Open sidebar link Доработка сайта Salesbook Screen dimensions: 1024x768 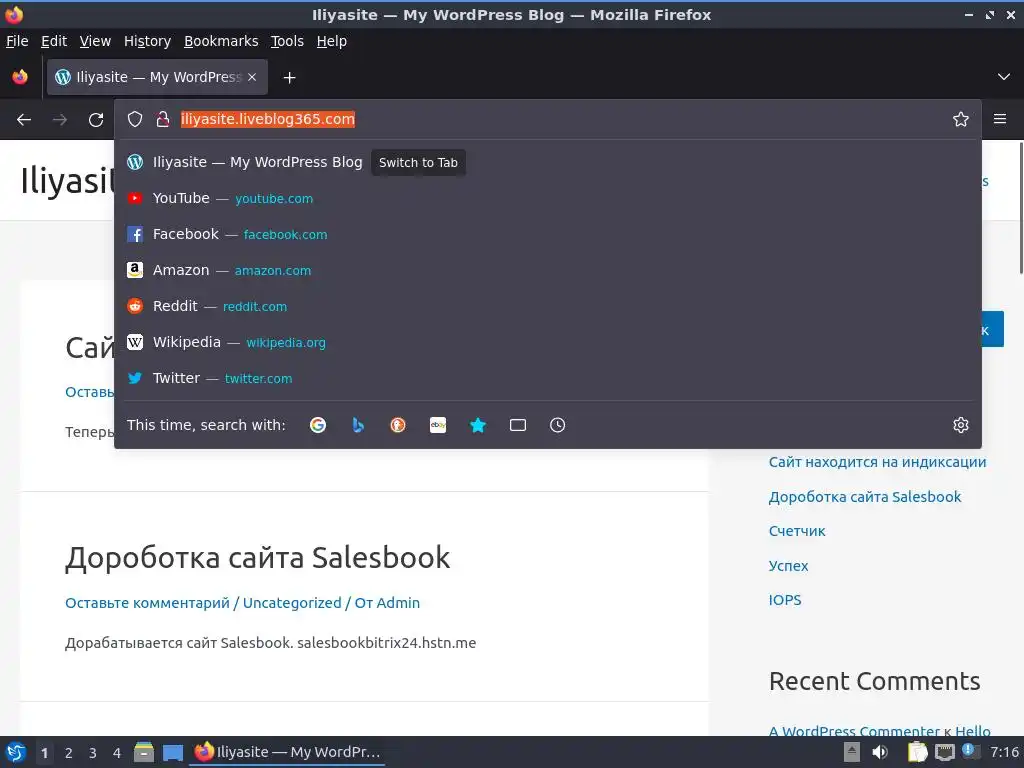click(865, 497)
